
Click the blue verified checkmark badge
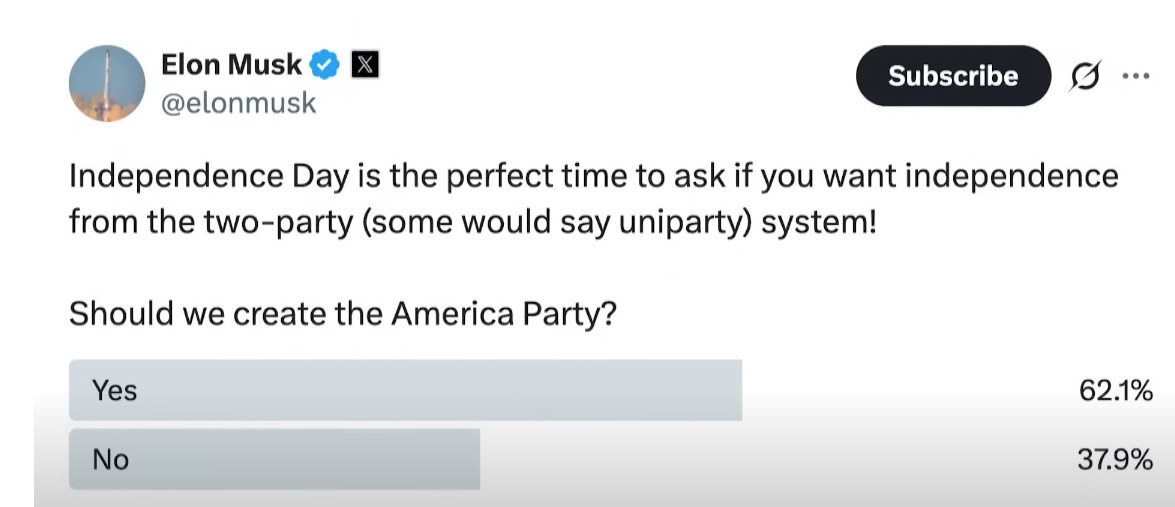(x=324, y=66)
